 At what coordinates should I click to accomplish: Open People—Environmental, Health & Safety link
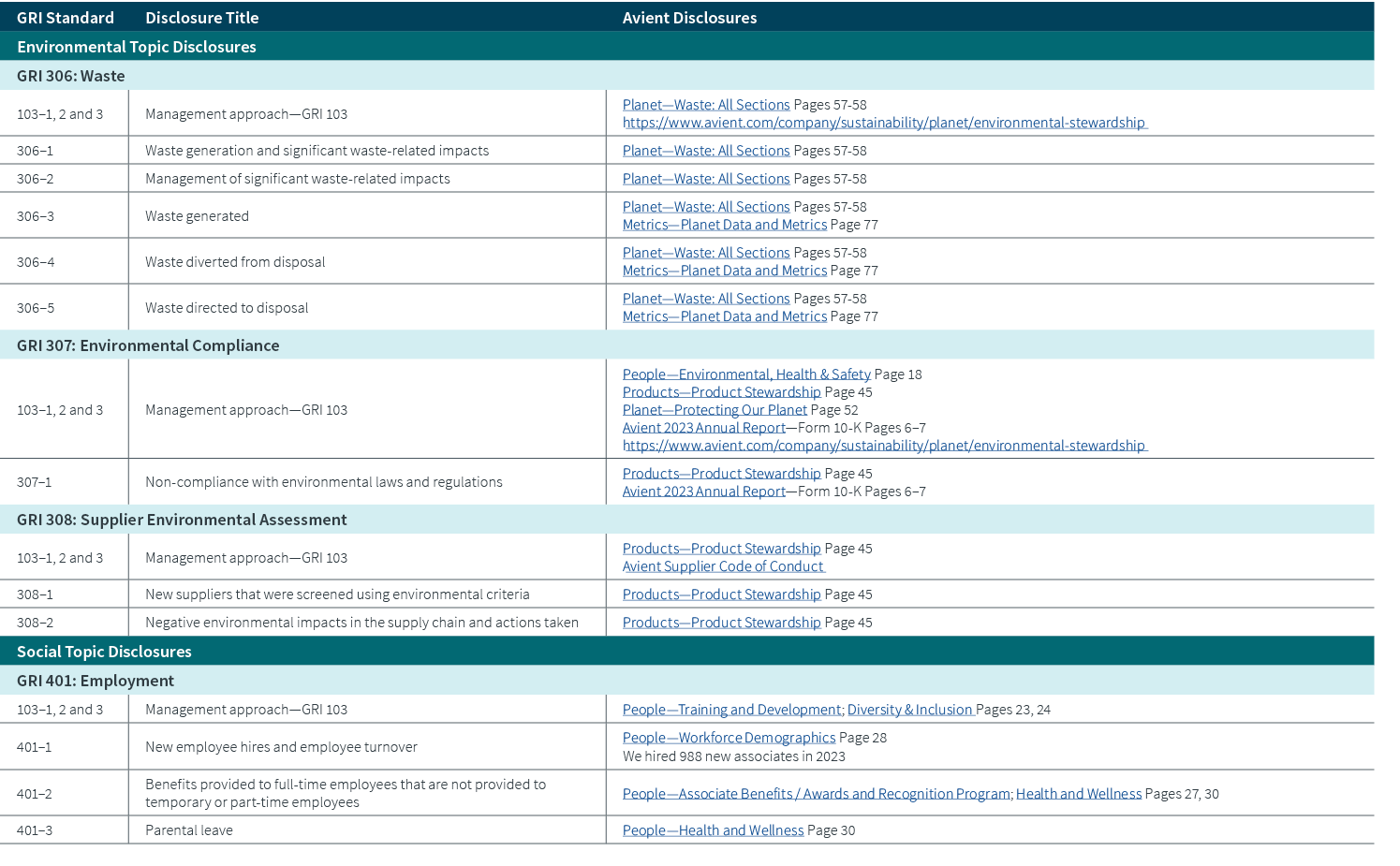pyautogui.click(x=745, y=374)
